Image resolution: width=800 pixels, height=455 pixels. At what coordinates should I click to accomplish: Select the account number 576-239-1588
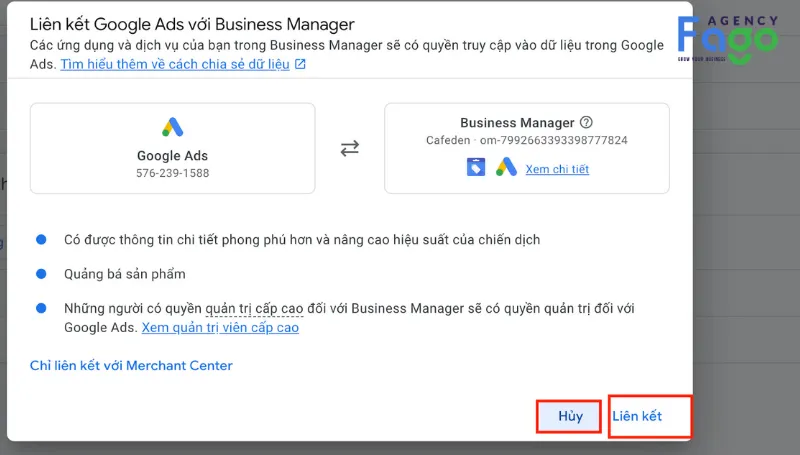click(x=172, y=173)
